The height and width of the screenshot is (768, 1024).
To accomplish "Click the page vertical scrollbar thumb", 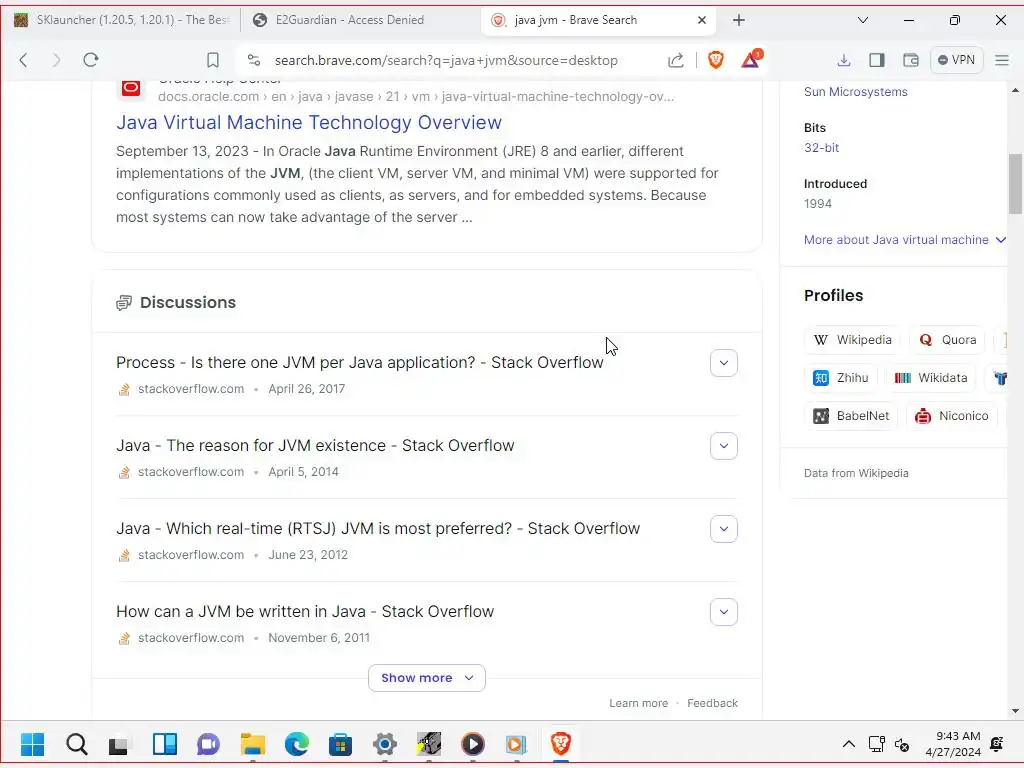I will point(1015,184).
